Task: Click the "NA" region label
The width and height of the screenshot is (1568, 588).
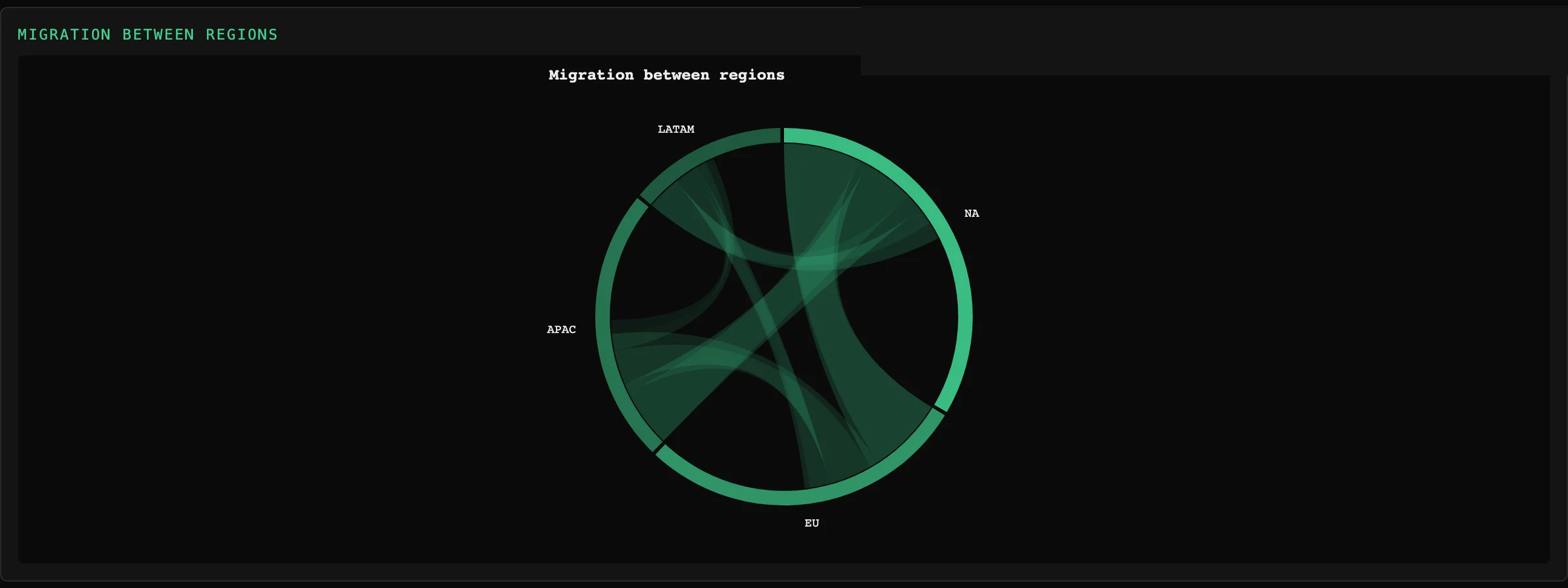Action: [972, 214]
